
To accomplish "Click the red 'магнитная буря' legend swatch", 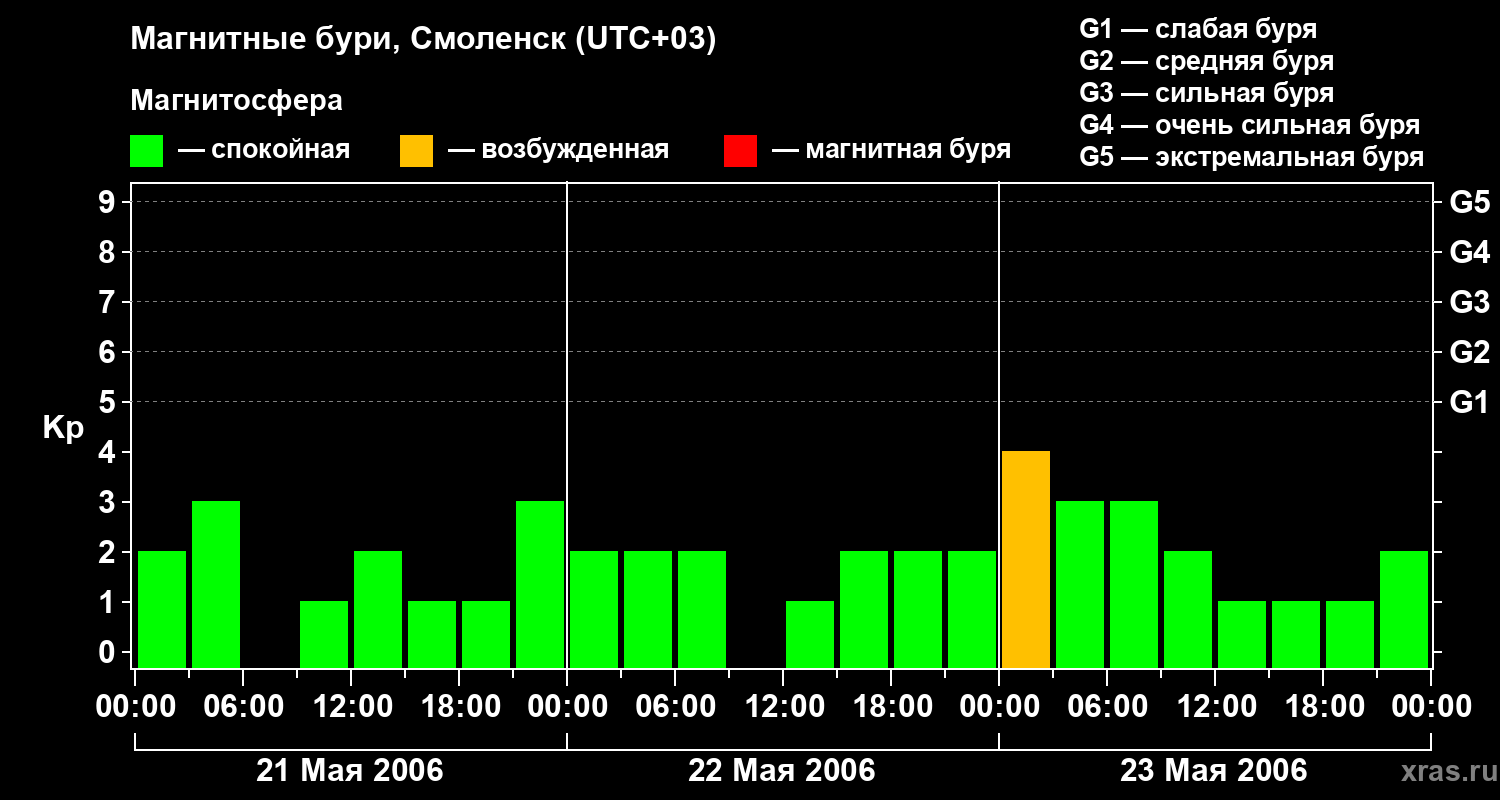I will [740, 150].
